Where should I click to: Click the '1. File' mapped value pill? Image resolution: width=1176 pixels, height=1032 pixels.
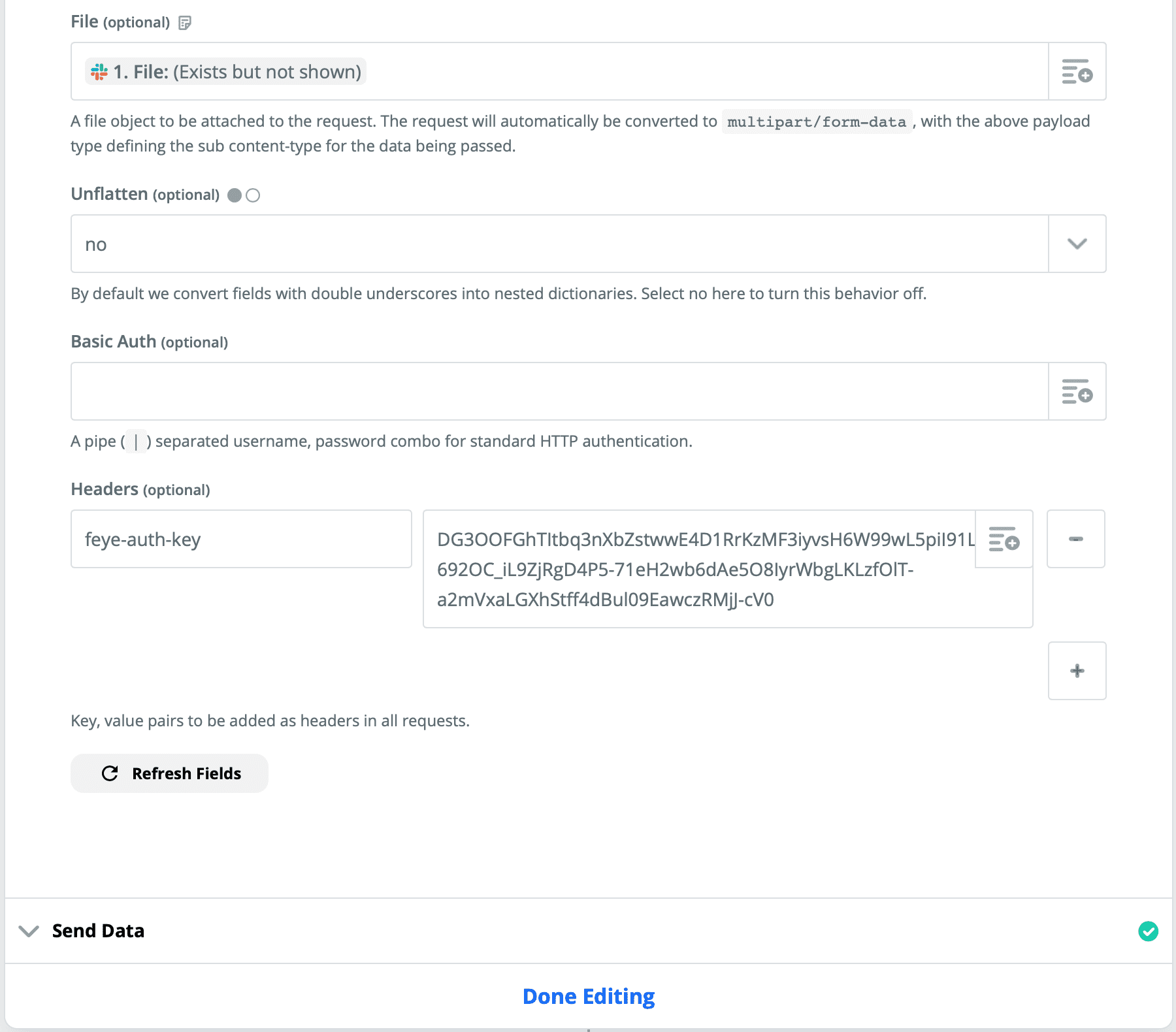(x=225, y=71)
